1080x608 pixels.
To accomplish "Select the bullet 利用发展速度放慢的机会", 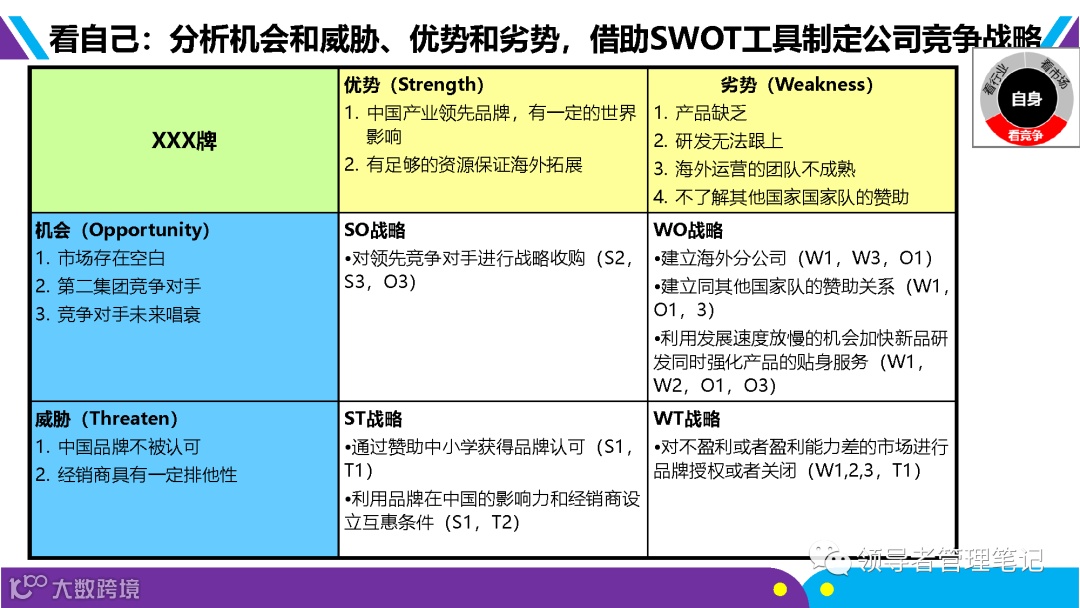I will [801, 362].
